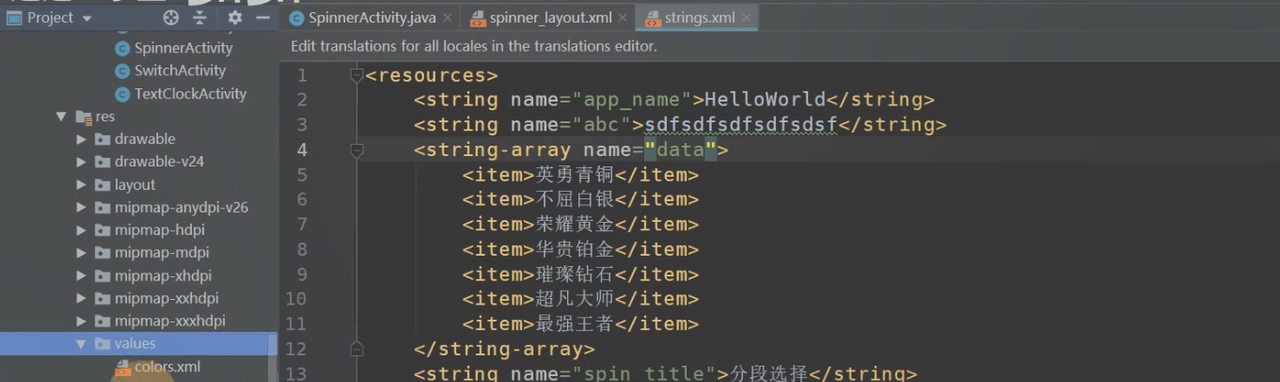Click XML file icon on spinner_layout.xml tab

coord(477,18)
